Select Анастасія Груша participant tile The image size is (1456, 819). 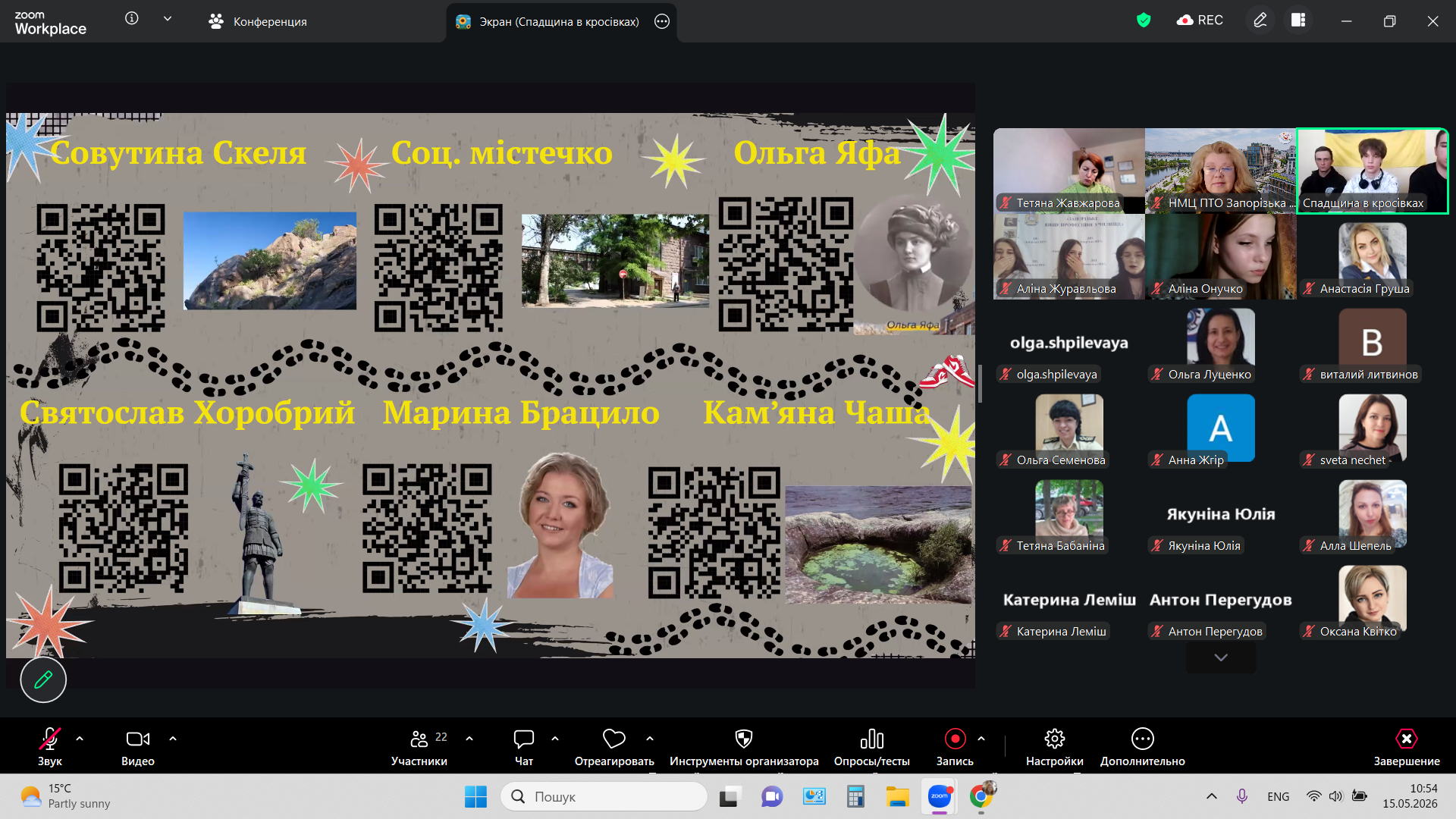(x=1373, y=256)
